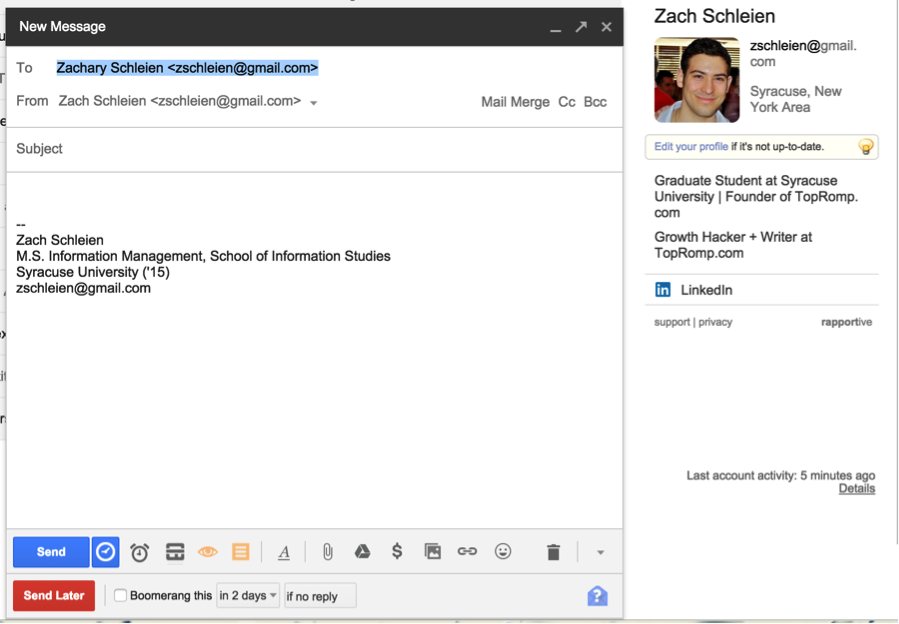
Task: Insert link using chain icon
Action: pos(467,551)
